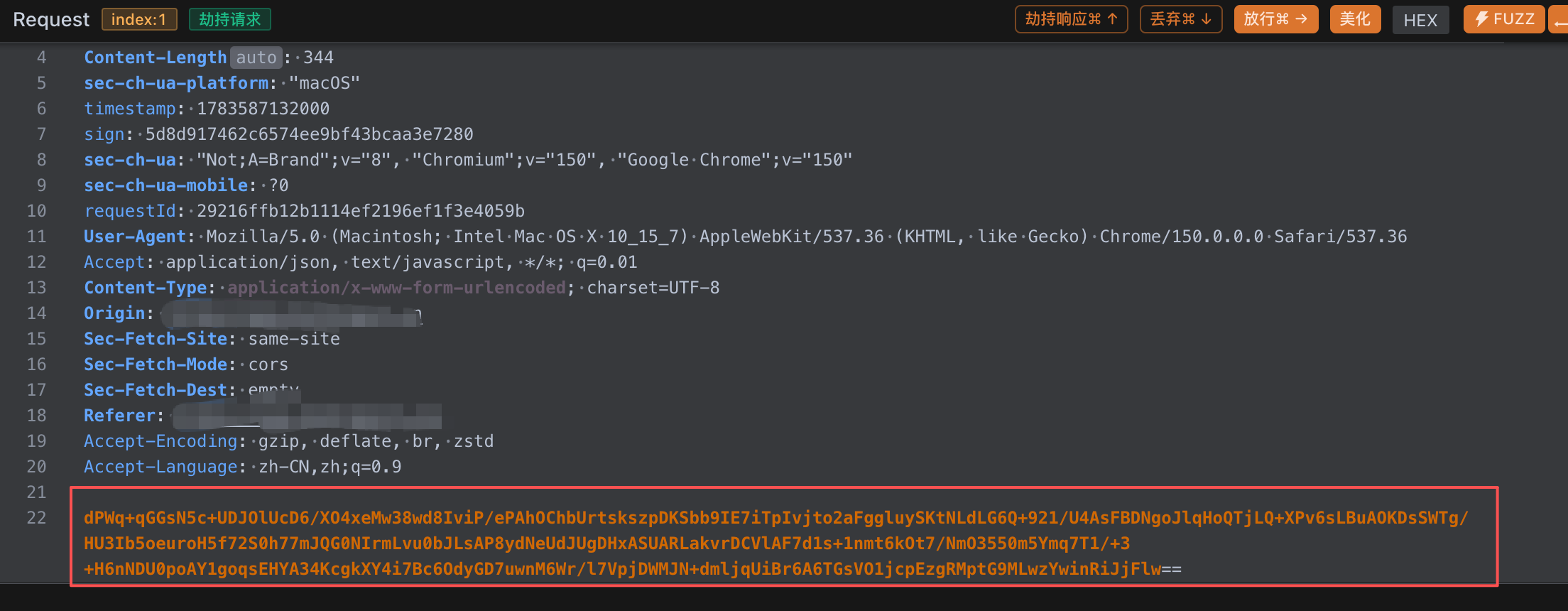1568x611 pixels.
Task: Click line number 22 in the gutter
Action: point(36,518)
